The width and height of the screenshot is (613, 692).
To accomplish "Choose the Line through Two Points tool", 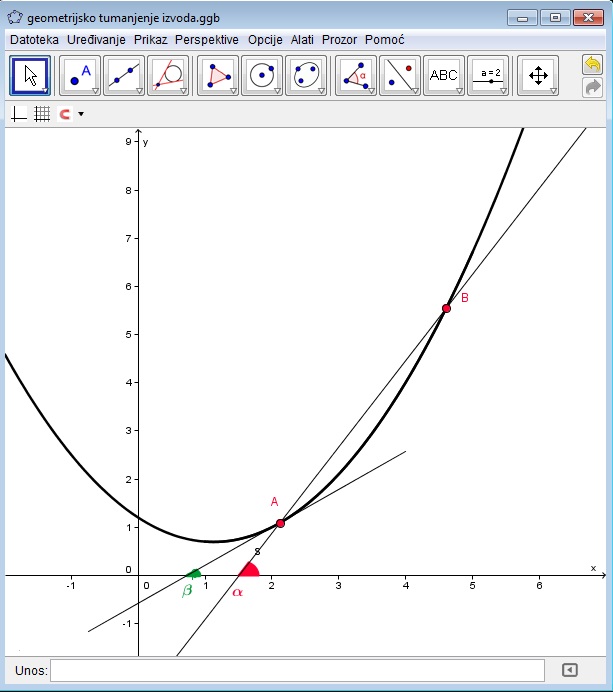I will point(123,75).
